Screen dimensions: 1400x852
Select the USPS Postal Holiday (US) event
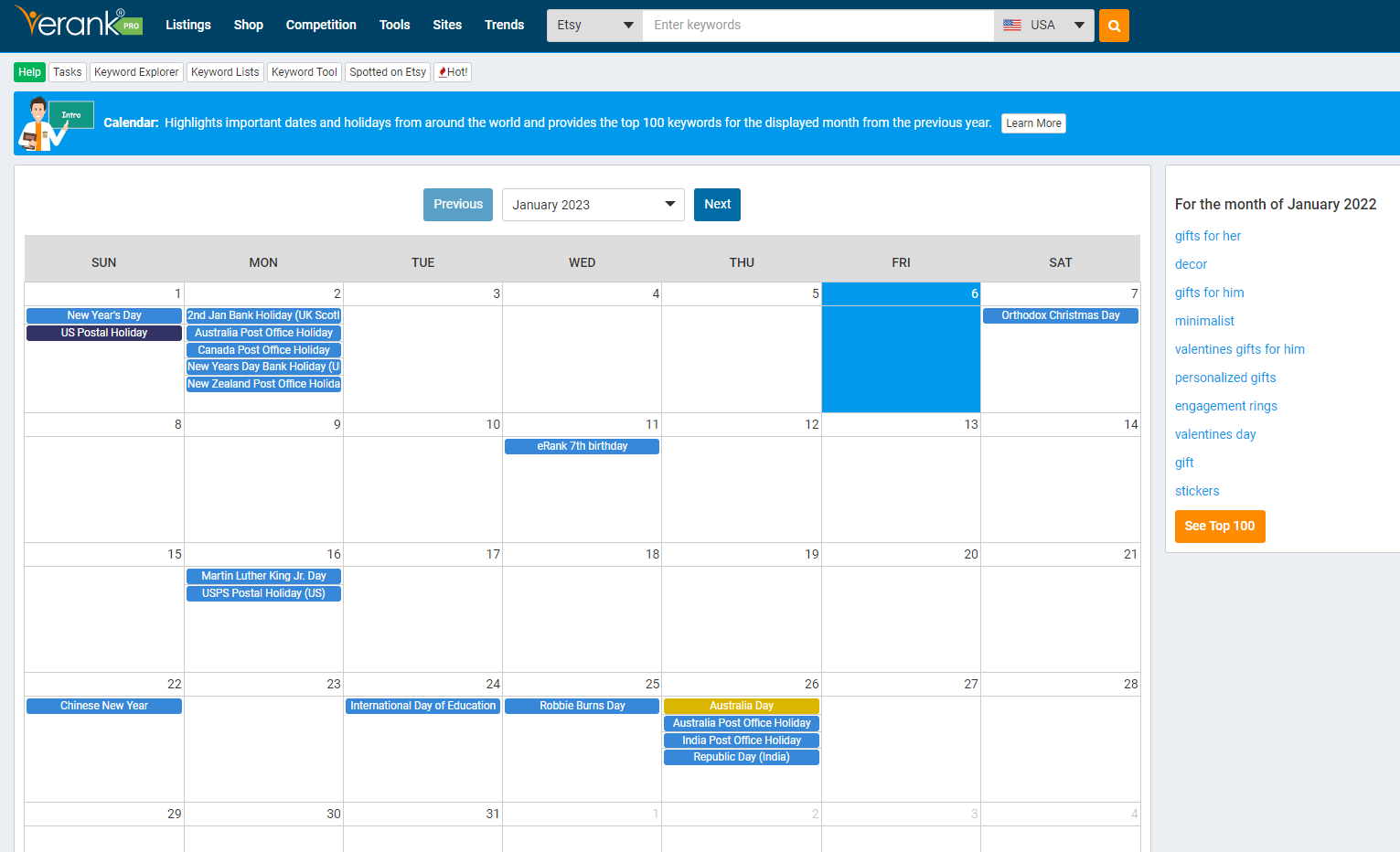[263, 593]
